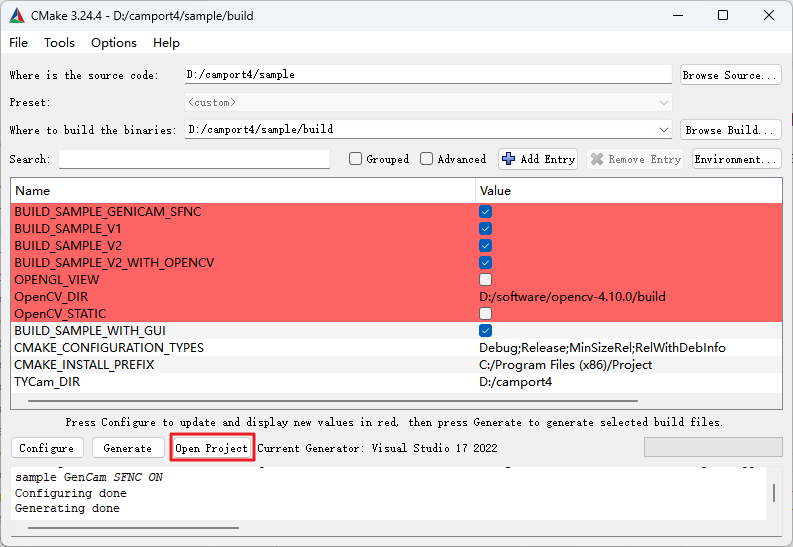Toggle the OpenCV_STATIC checkbox
This screenshot has width=793, height=547.
click(485, 314)
